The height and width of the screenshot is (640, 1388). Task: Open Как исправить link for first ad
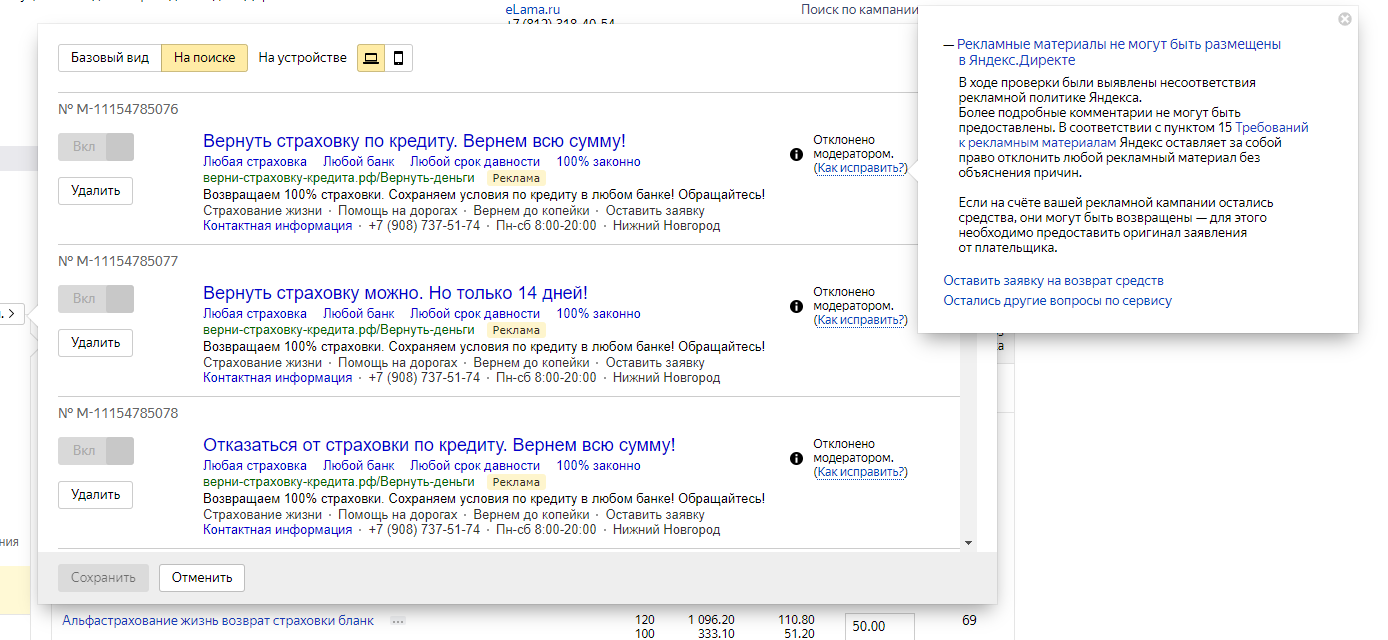(x=861, y=168)
